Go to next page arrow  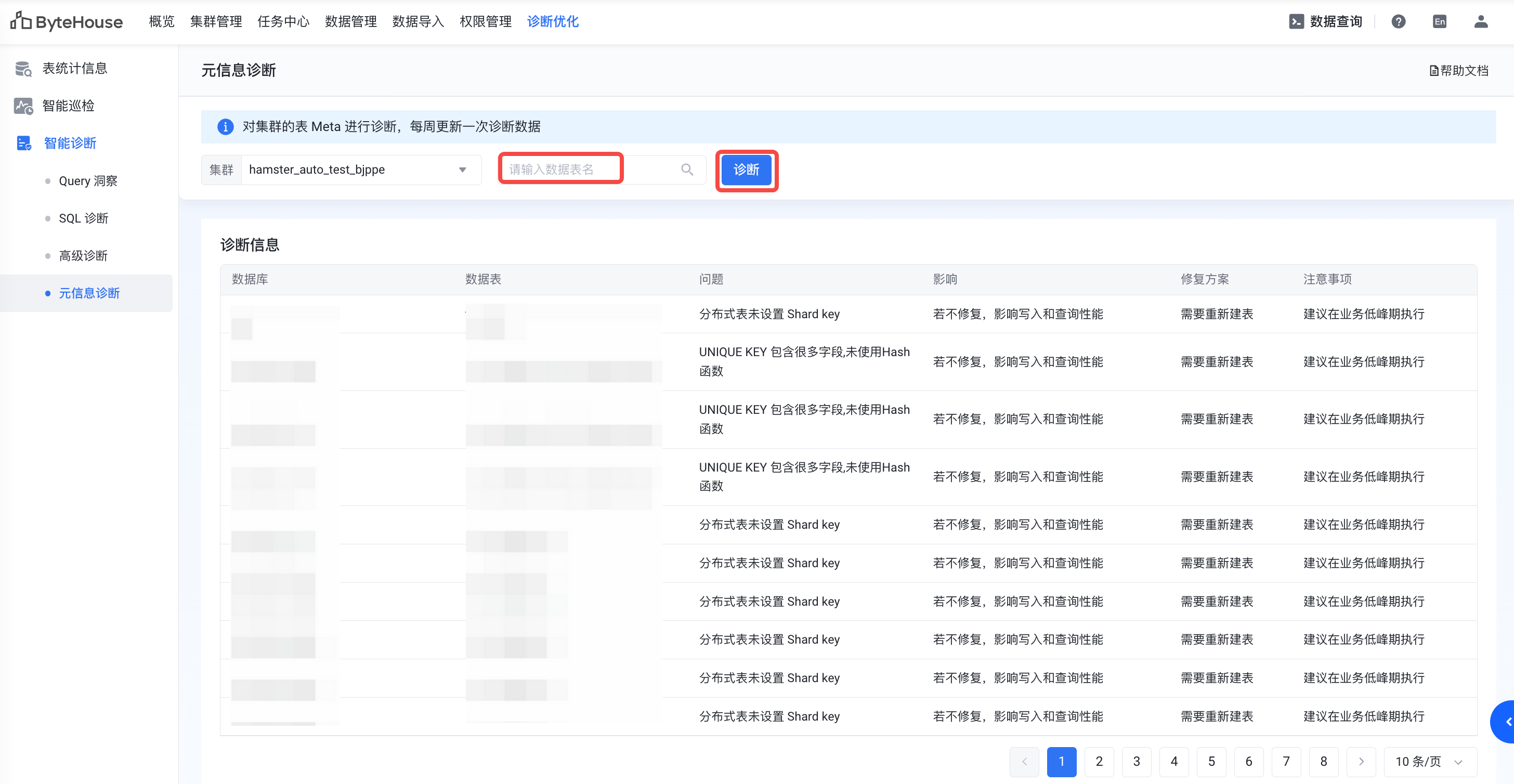tap(1361, 762)
